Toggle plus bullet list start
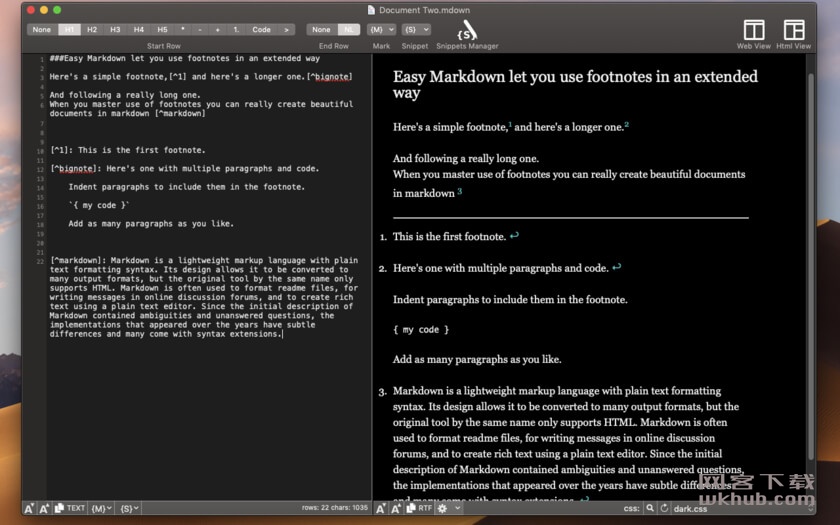Viewport: 840px width, 525px height. click(x=218, y=29)
